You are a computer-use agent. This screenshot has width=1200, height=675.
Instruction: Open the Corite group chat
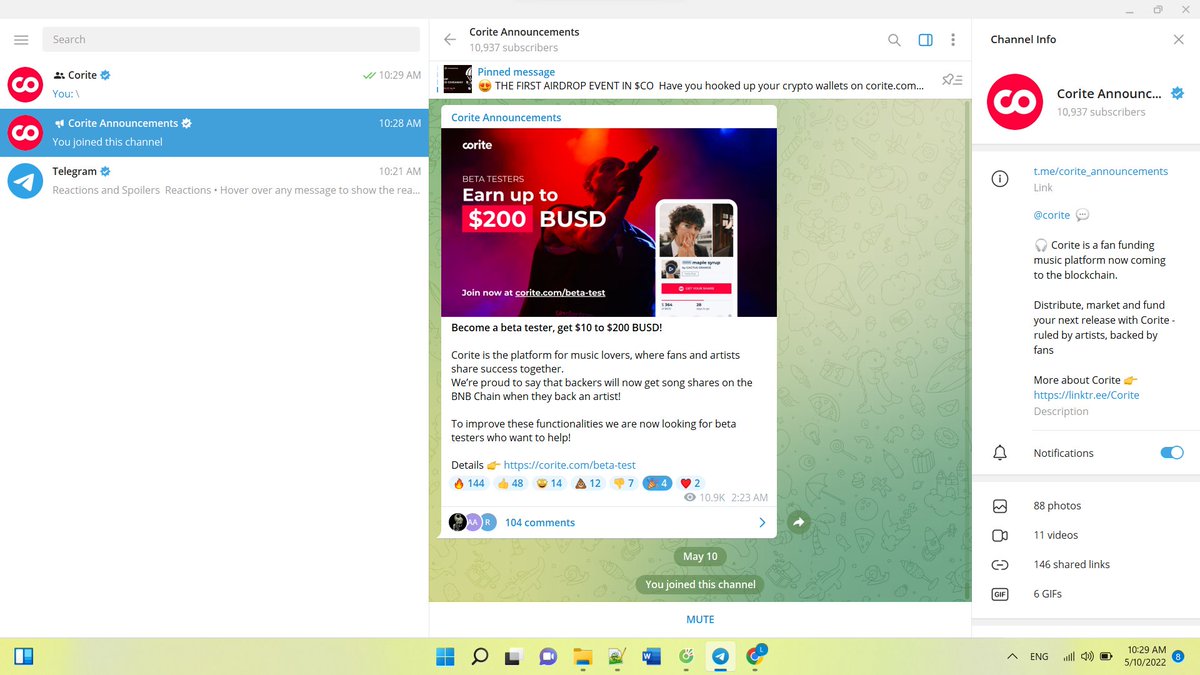click(x=214, y=84)
